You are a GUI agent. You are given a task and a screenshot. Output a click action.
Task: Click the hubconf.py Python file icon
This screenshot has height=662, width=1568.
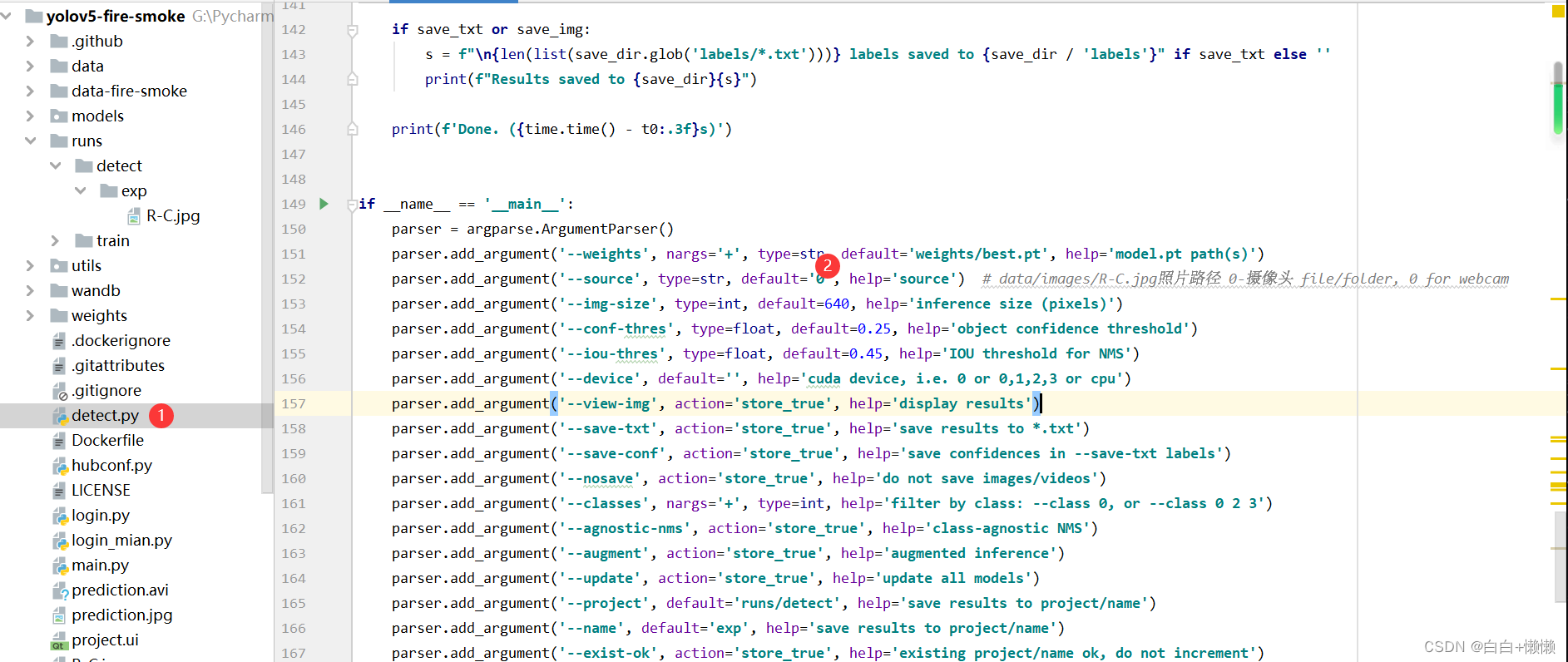click(x=59, y=466)
